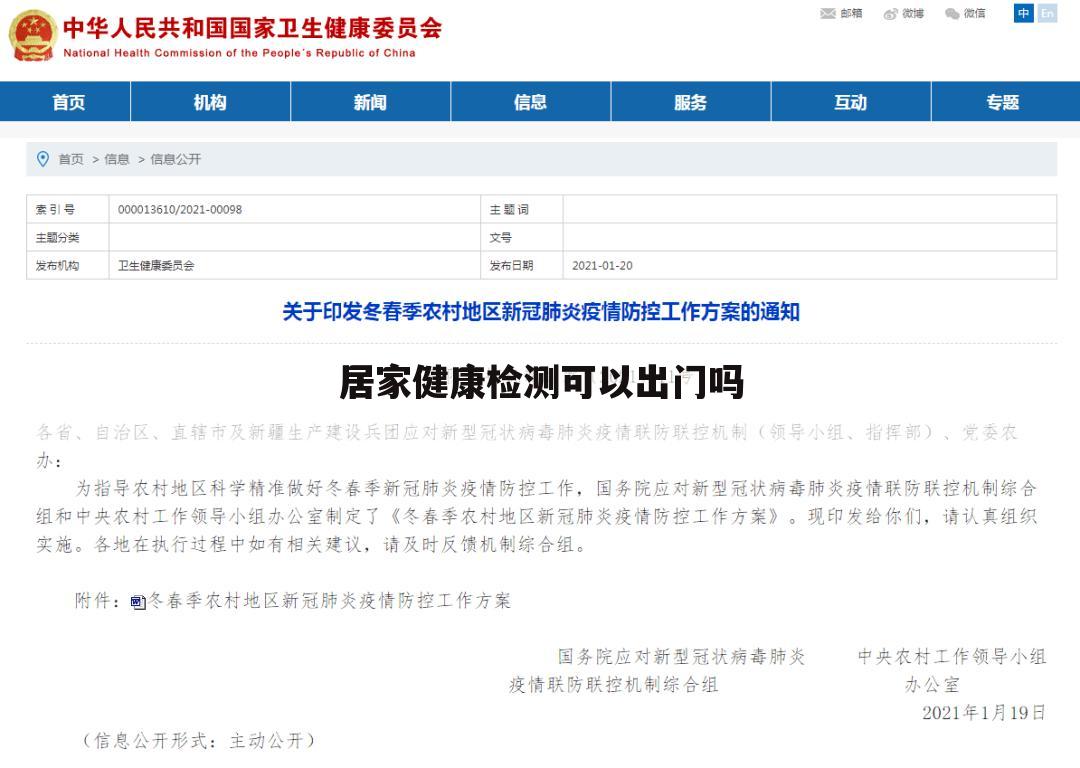Click the overlay headline 居家健康检测可以出门吗

coord(541,382)
